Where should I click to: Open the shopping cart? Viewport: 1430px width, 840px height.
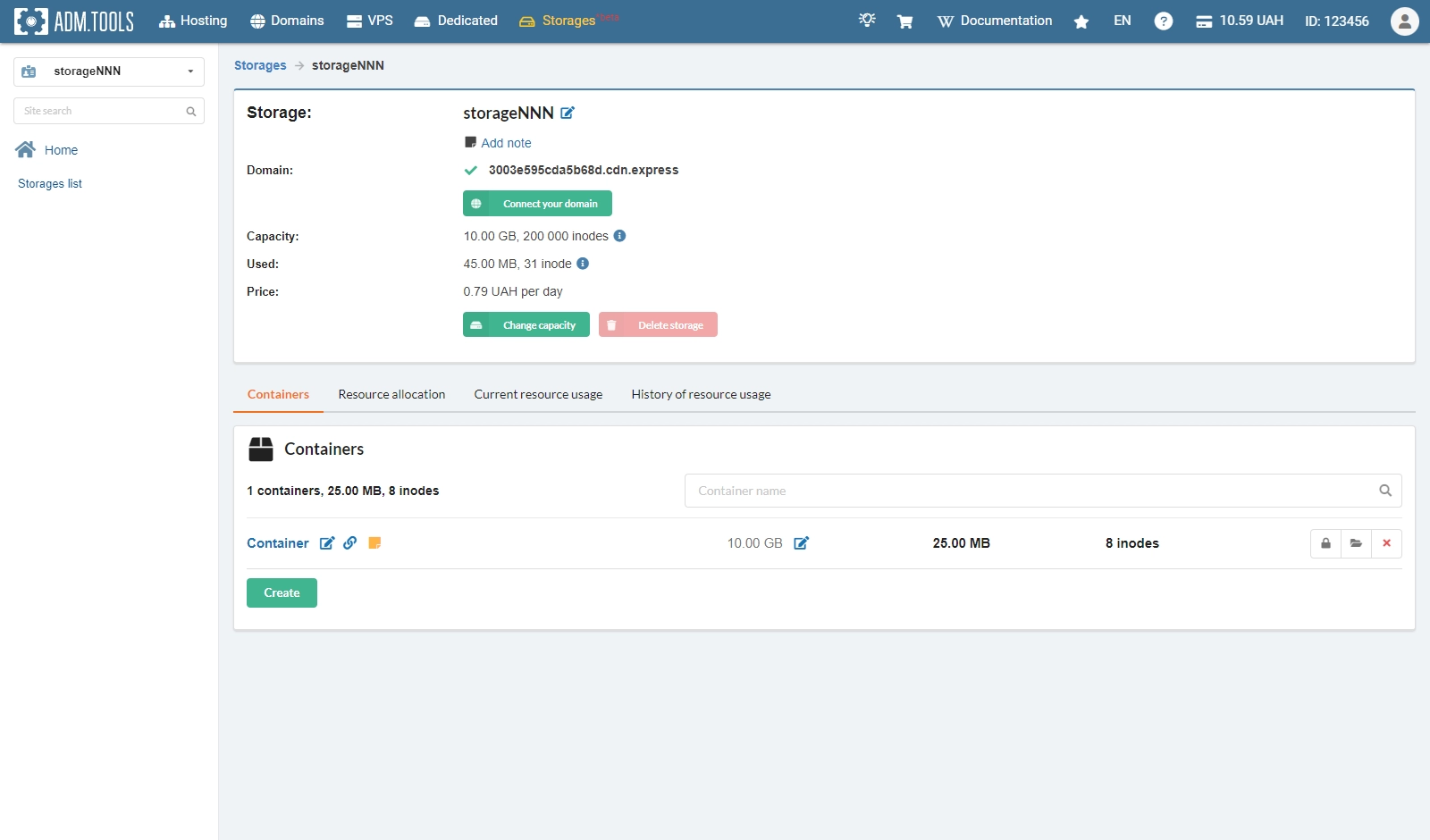(904, 21)
